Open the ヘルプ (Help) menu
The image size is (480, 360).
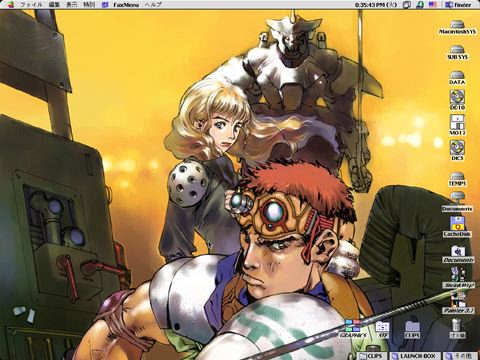point(153,5)
